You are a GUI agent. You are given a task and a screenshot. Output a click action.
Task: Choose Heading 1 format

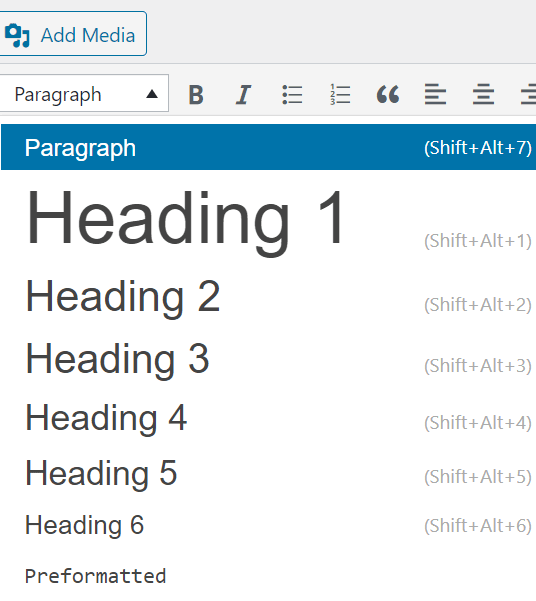(x=268, y=218)
